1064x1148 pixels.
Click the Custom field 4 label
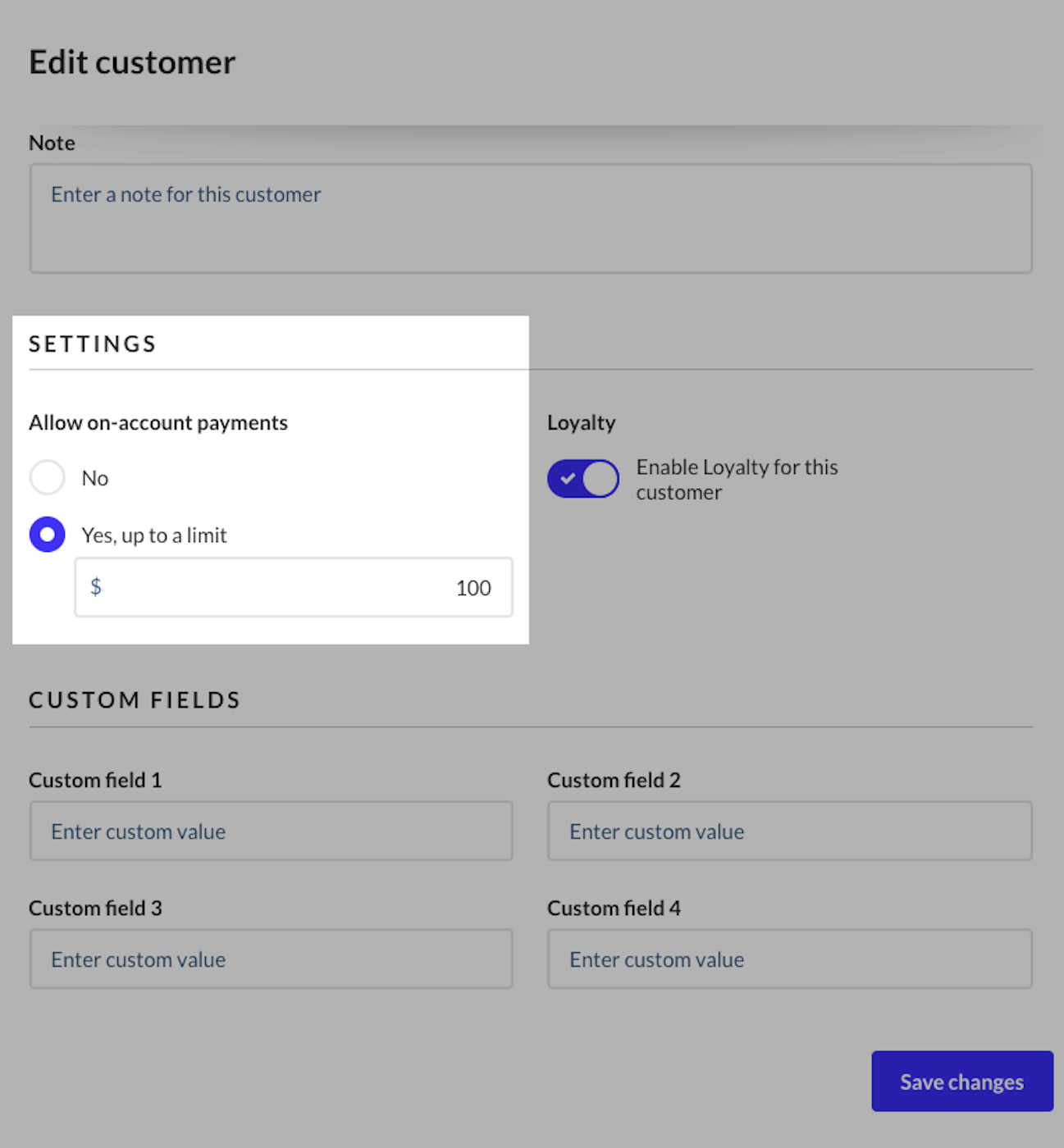614,908
